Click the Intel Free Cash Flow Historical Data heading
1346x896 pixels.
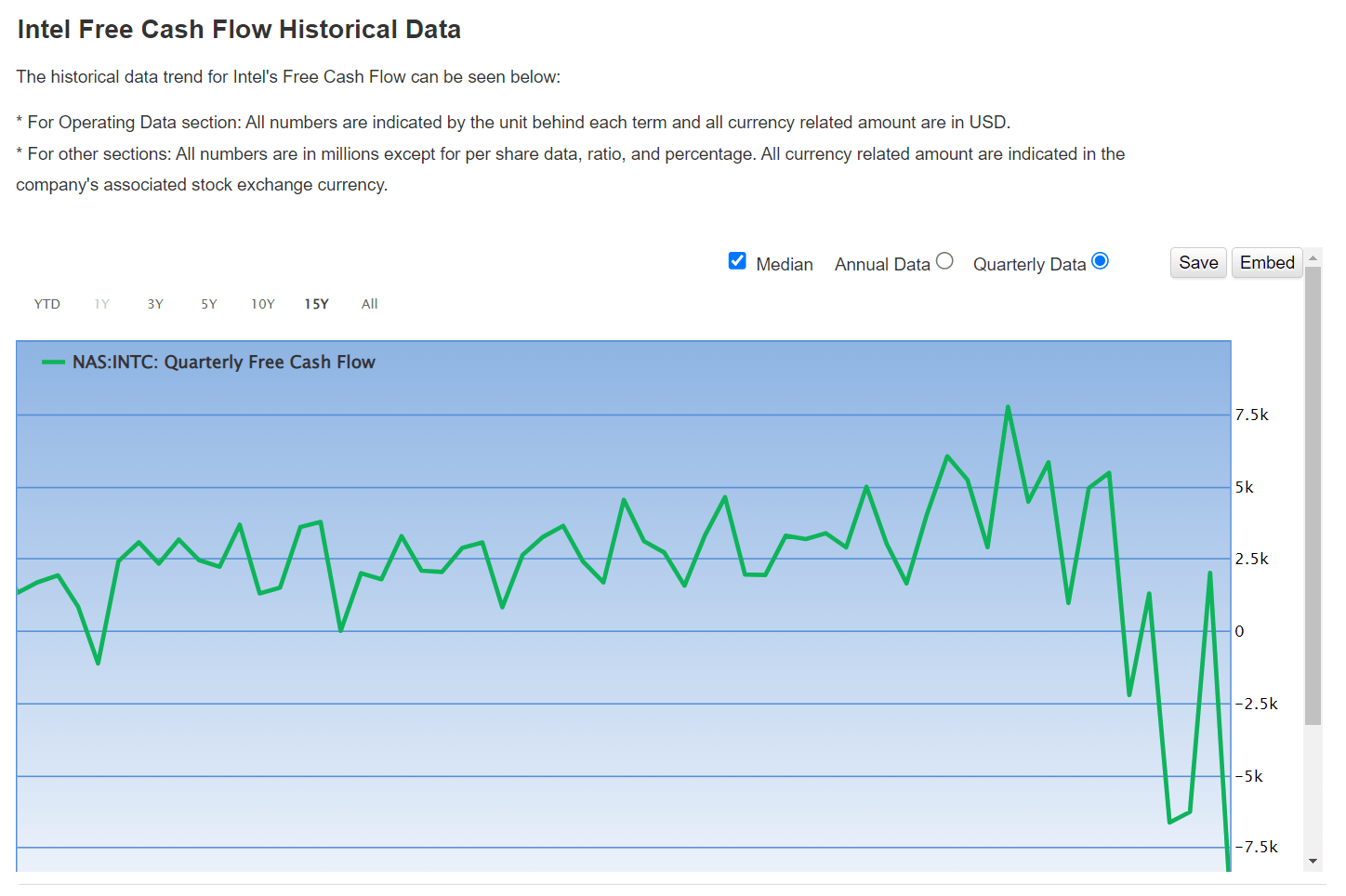(x=239, y=30)
